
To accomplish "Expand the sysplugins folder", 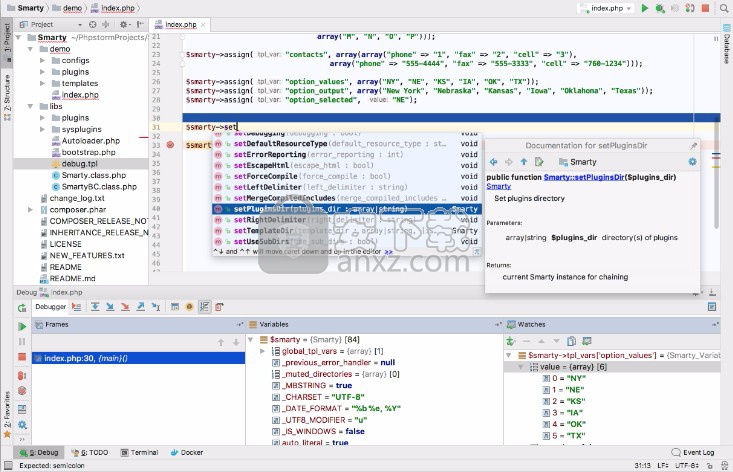I will pyautogui.click(x=42, y=129).
